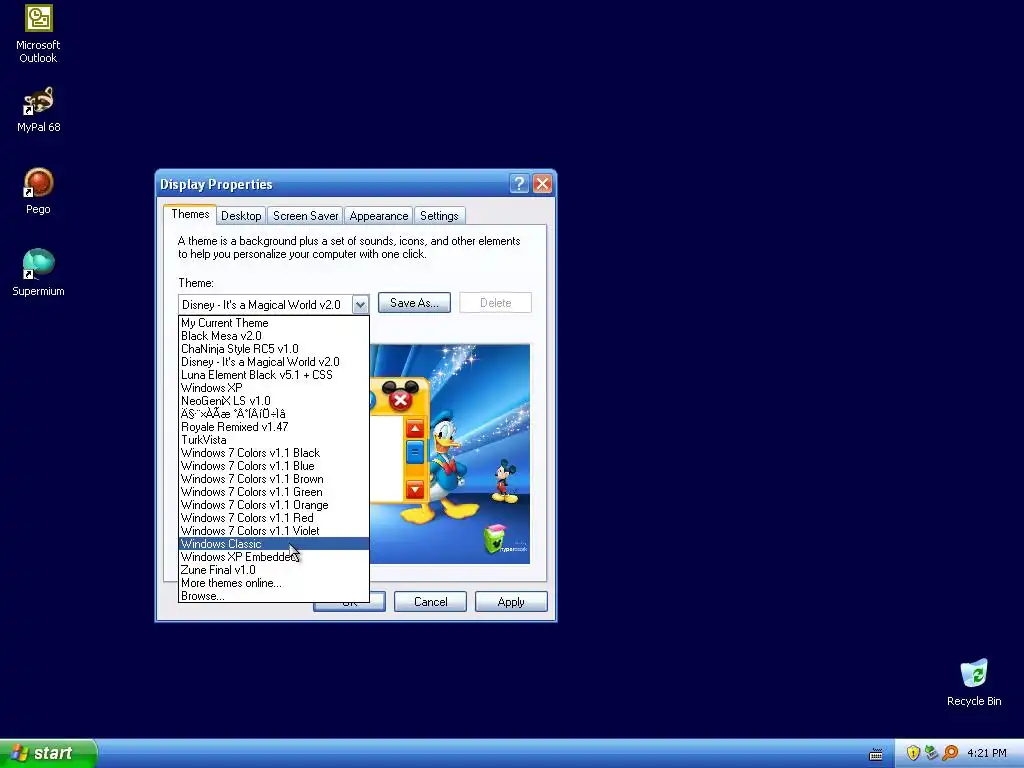Collapse the Theme dropdown arrow

(360, 304)
